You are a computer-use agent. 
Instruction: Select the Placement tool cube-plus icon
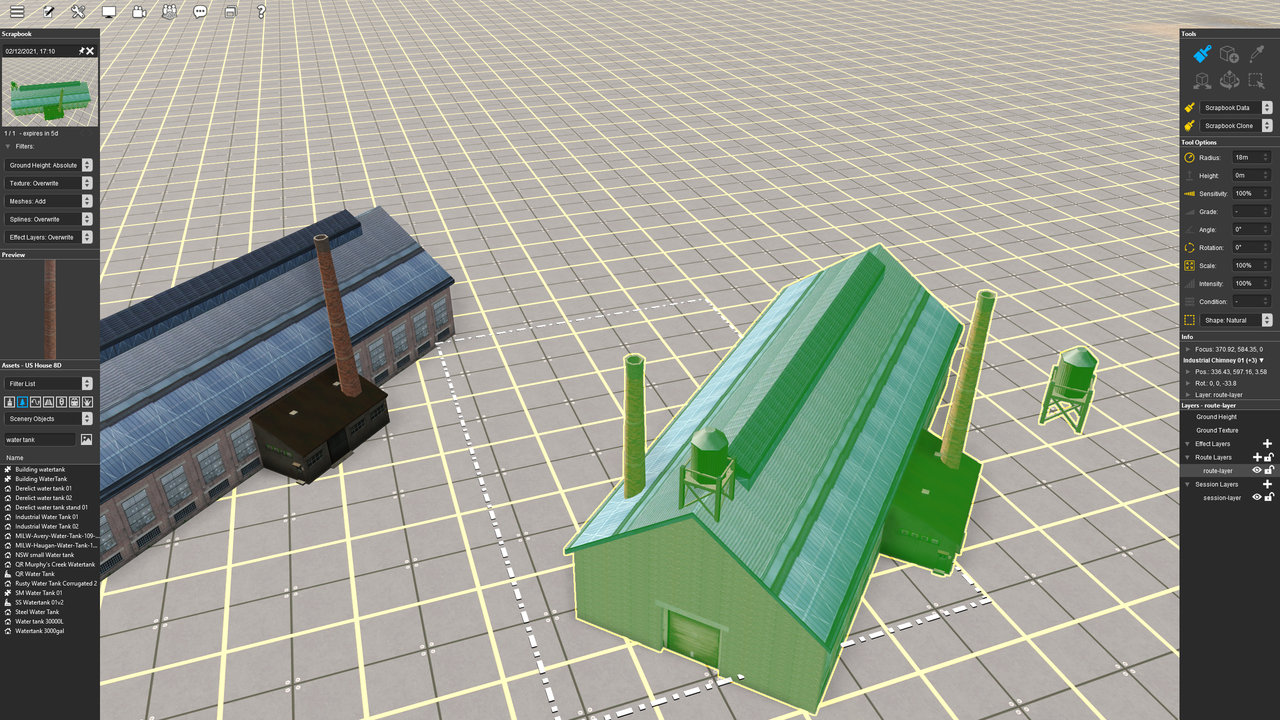pyautogui.click(x=1229, y=54)
